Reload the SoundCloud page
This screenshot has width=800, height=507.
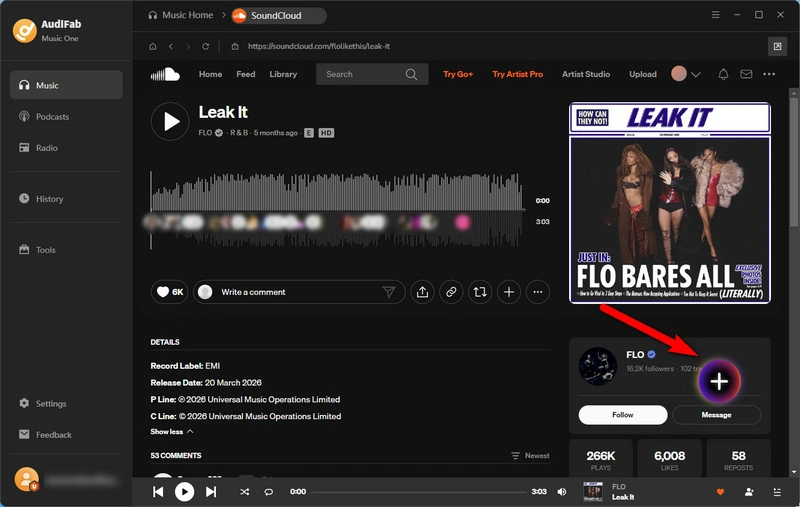pyautogui.click(x=205, y=46)
